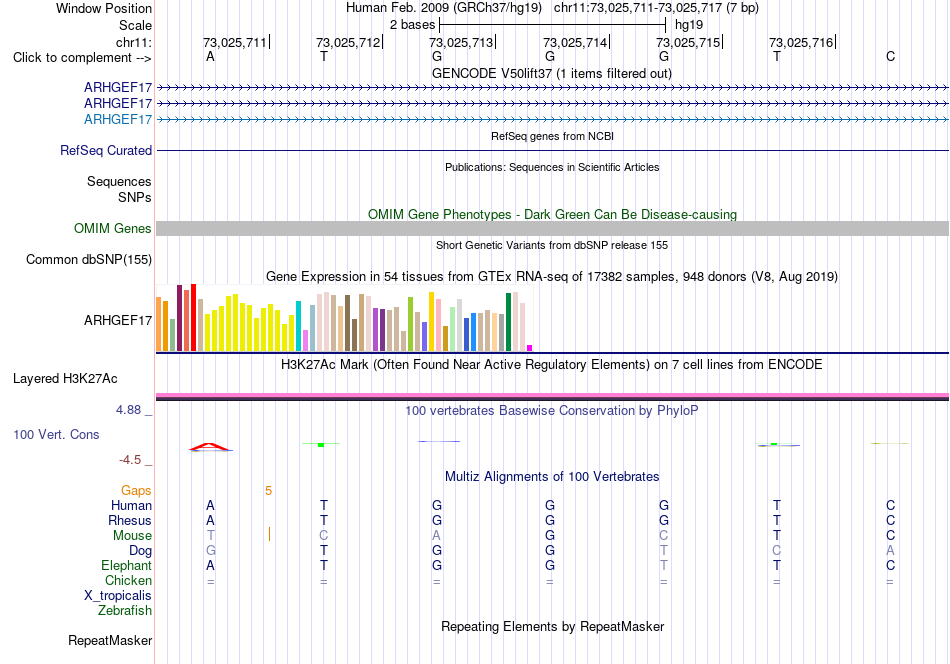Click the chr11:73,025,711-73,025,717 (7 bp) text
This screenshot has height=664, width=950.
656,8
